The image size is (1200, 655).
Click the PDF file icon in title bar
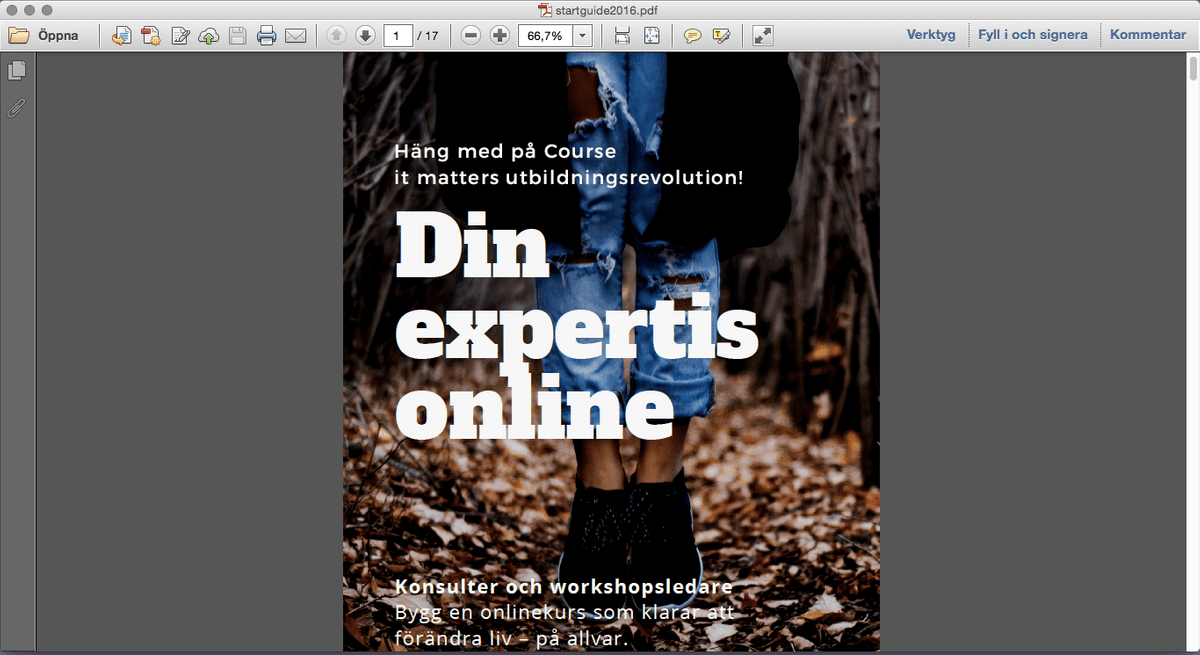pos(545,9)
